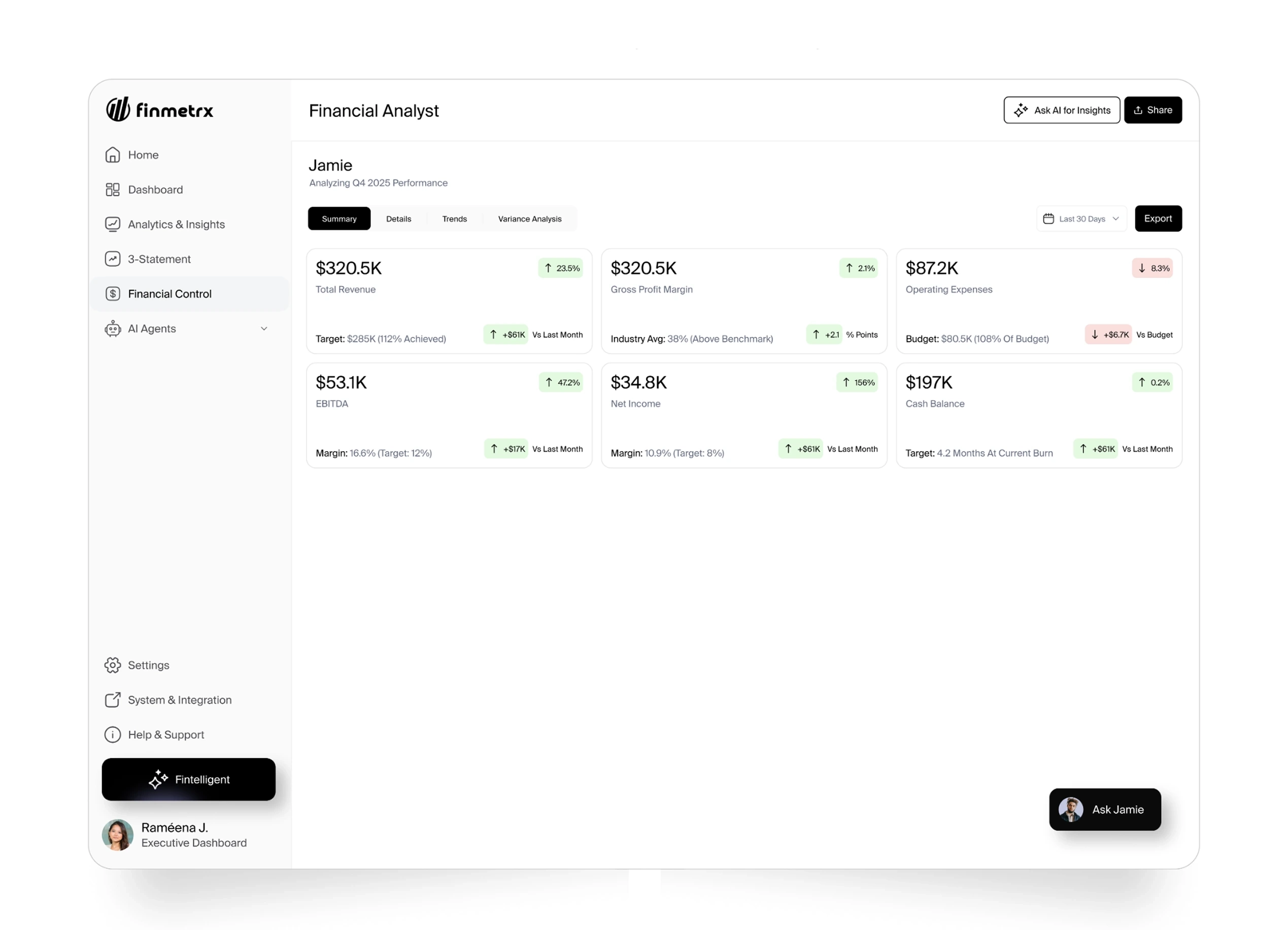
Task: Click System & Integration external-link icon
Action: tap(113, 700)
